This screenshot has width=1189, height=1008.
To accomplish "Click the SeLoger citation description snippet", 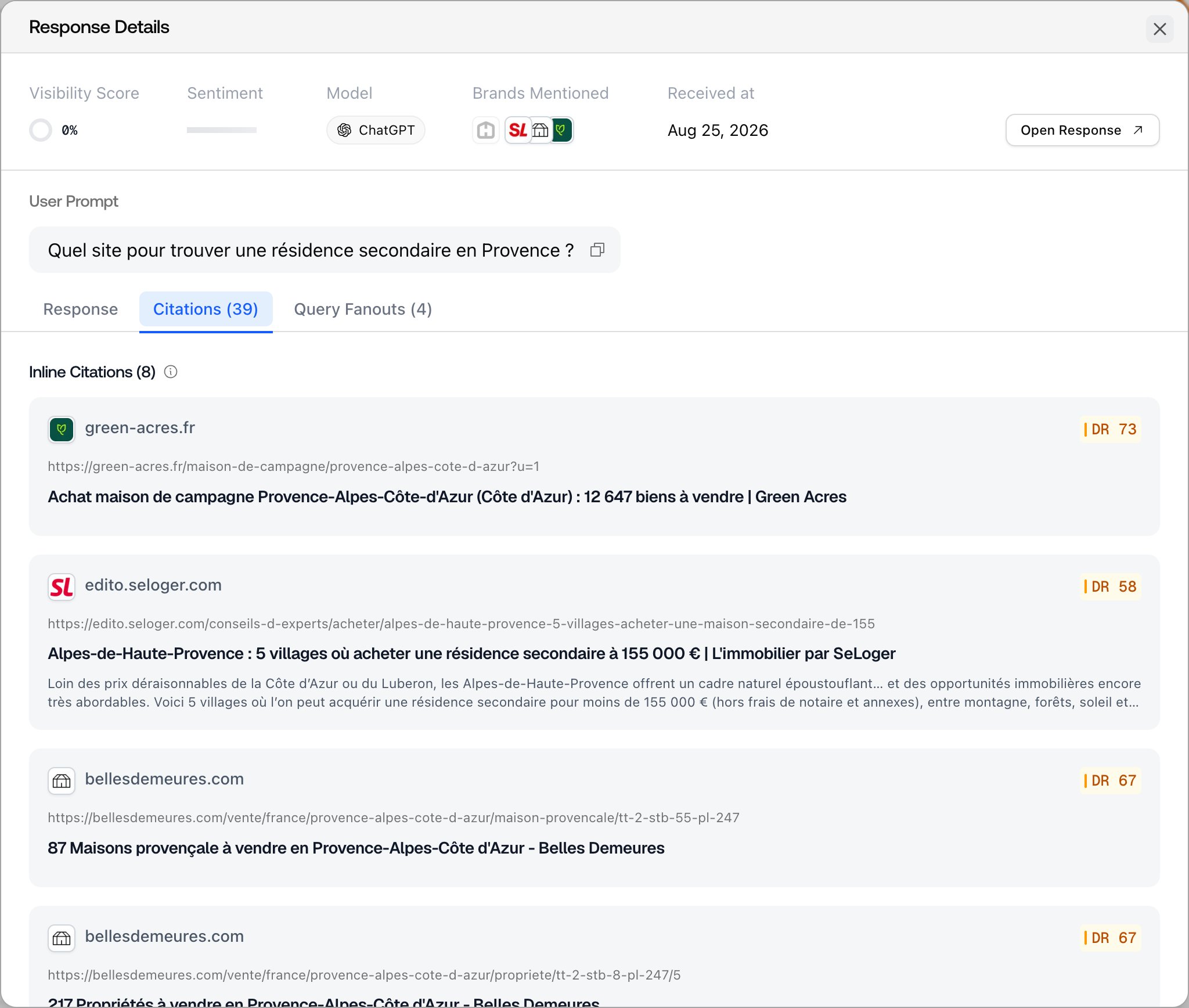I will [x=594, y=693].
